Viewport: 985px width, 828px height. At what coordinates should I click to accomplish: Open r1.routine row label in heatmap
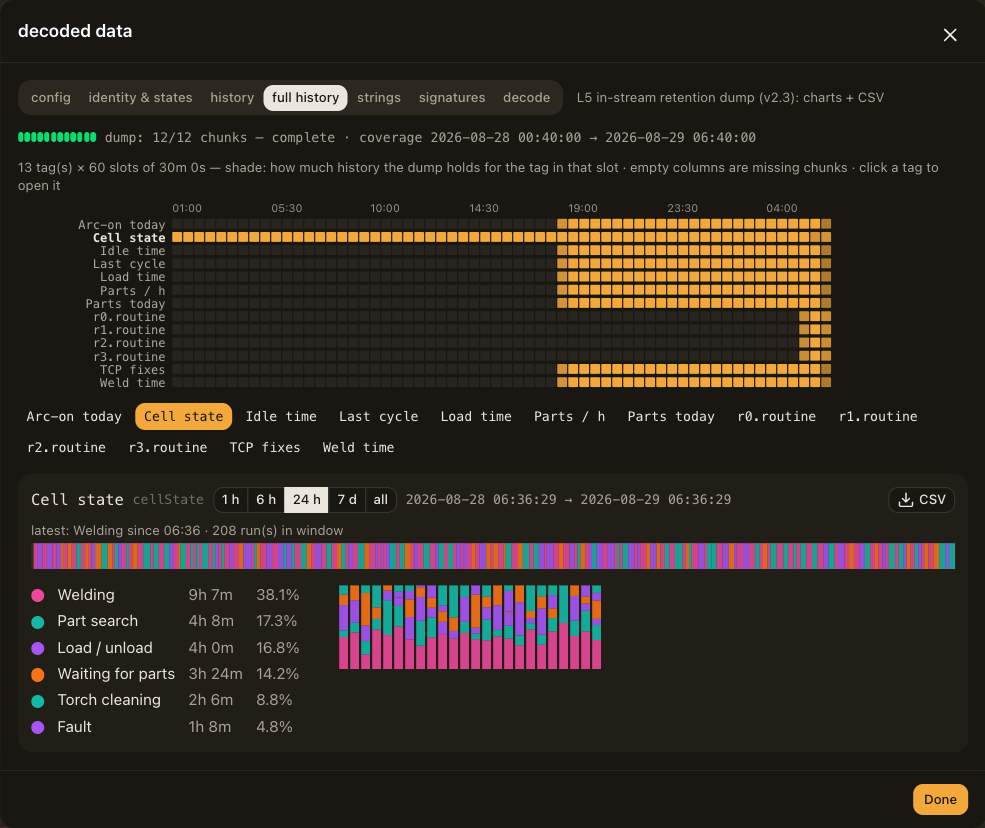[129, 330]
